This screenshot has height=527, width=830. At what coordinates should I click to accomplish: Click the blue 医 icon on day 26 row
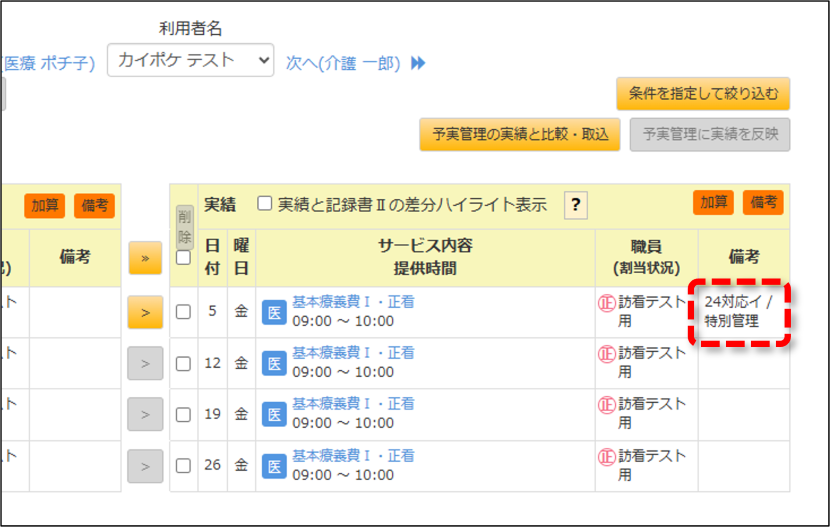pos(274,466)
